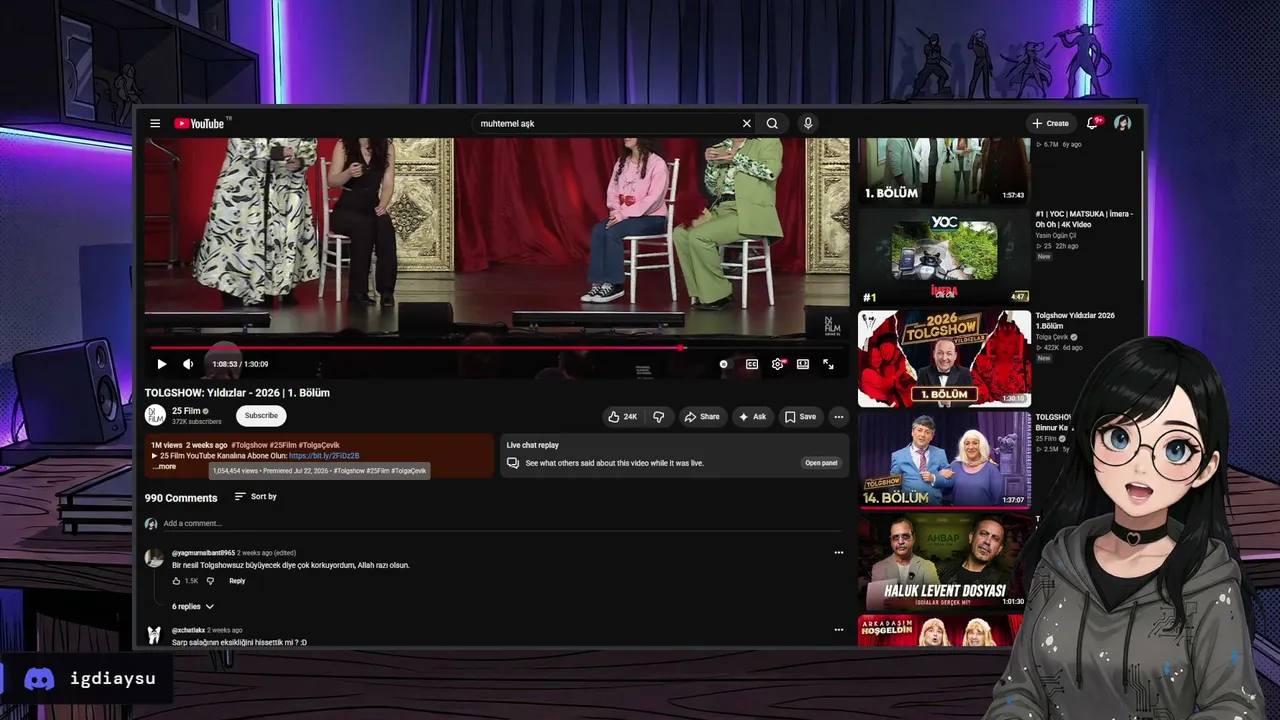Screen dimensions: 1280x720
Task: Like the video with 24K likes
Action: (623, 417)
